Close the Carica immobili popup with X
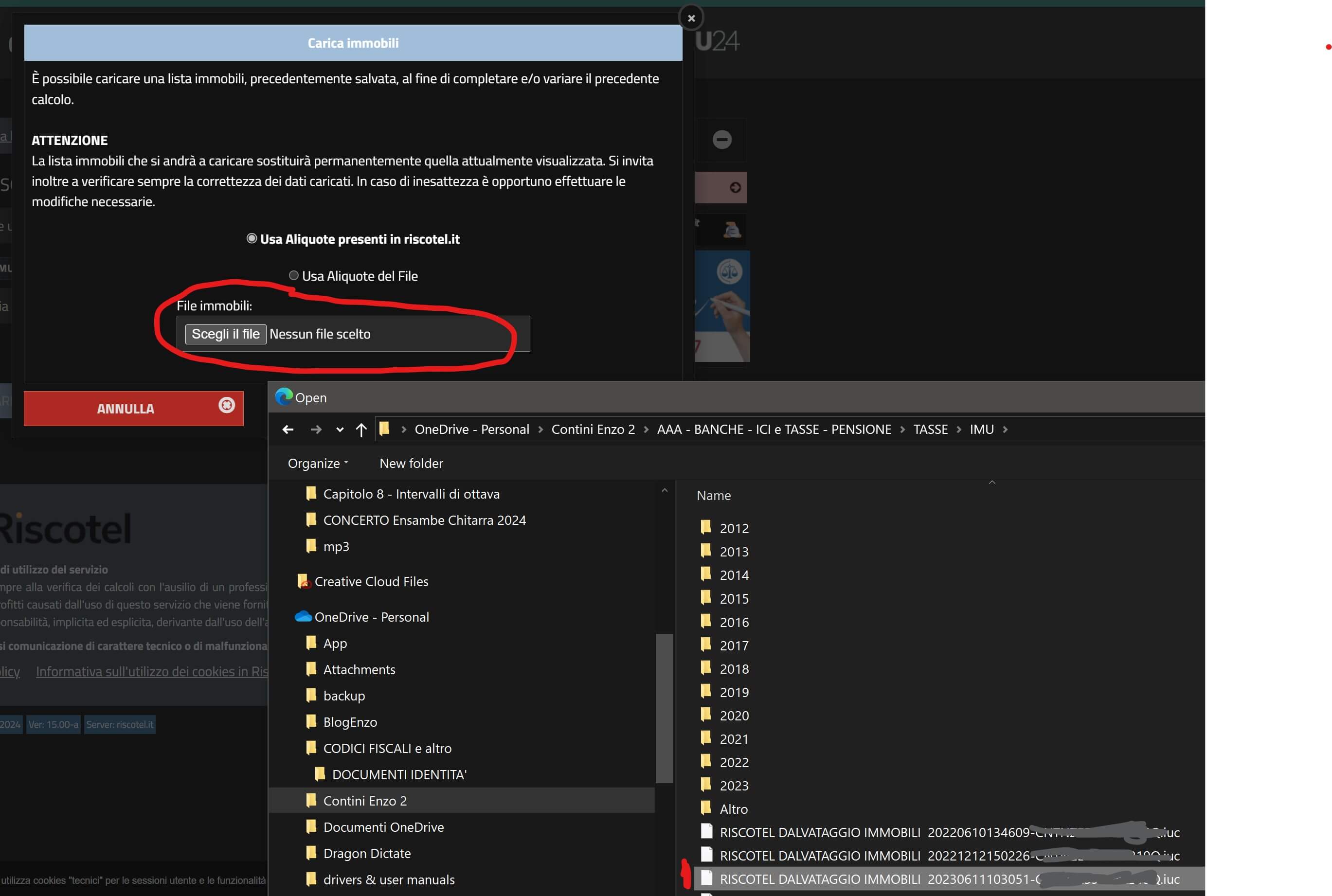 point(691,18)
